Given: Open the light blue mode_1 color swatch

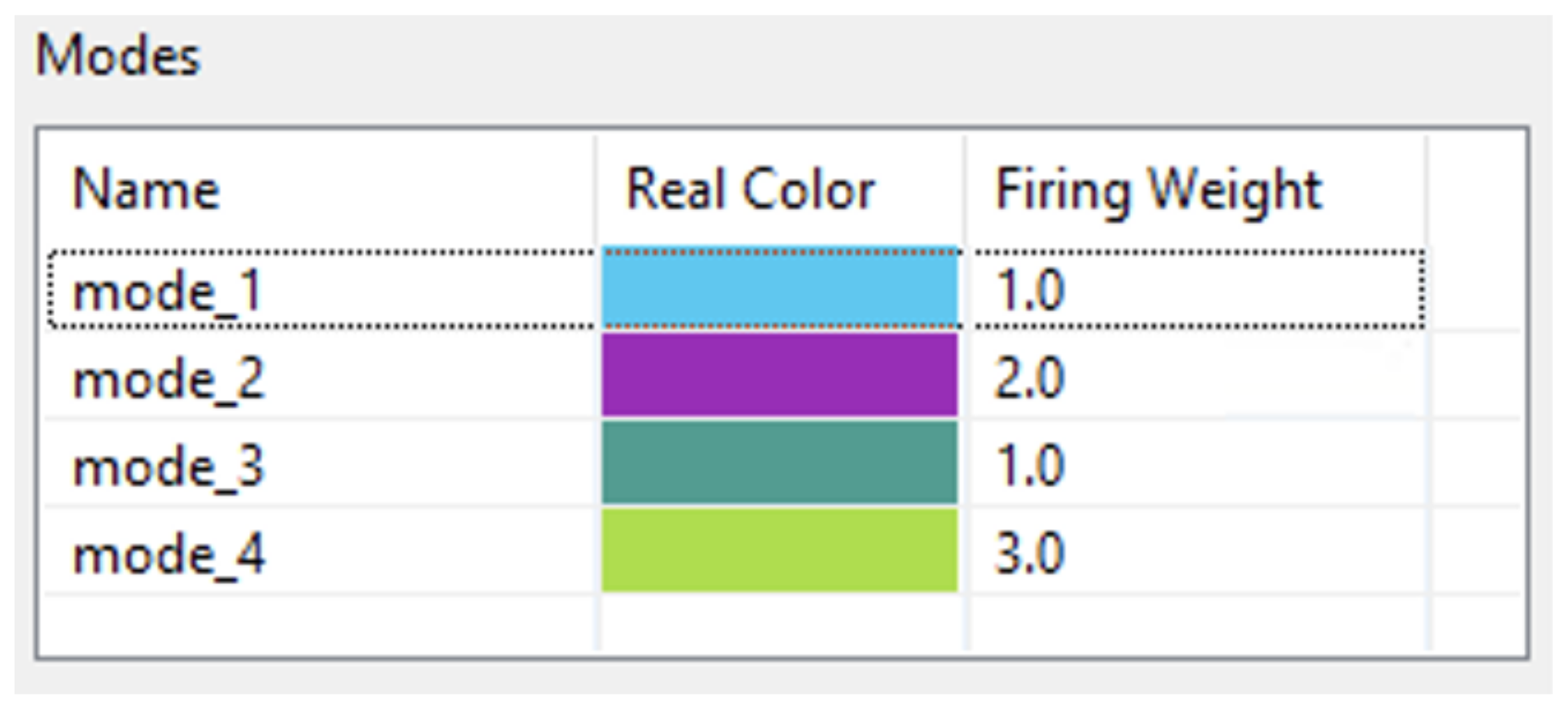Looking at the screenshot, I should 779,289.
